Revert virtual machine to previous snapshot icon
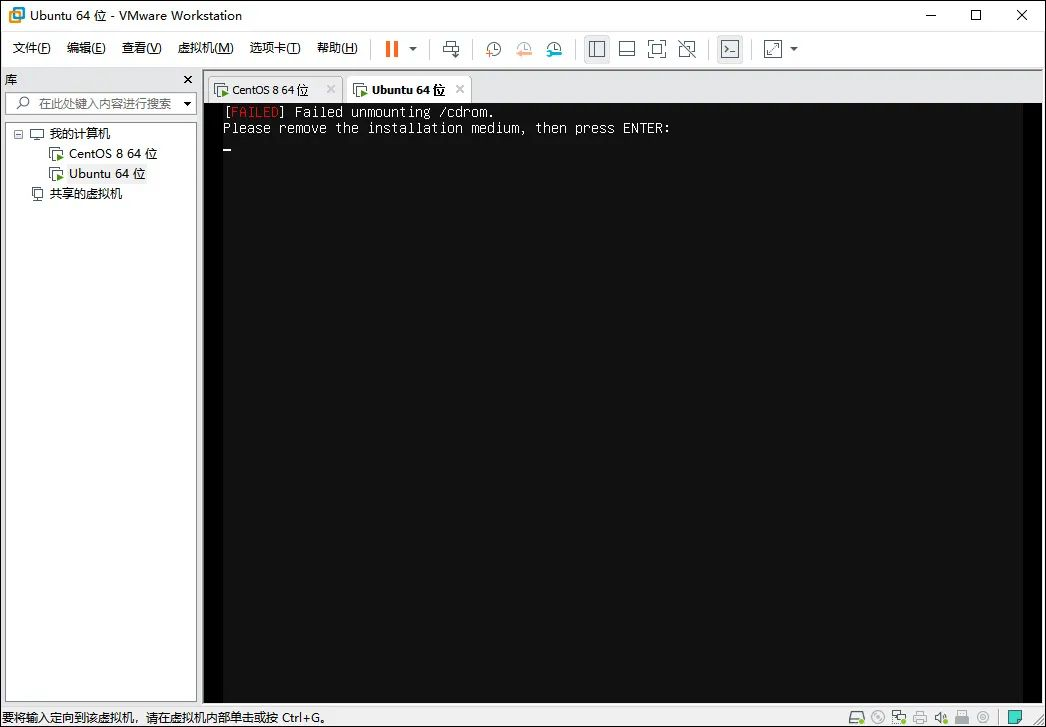This screenshot has height=727, width=1046. [524, 49]
